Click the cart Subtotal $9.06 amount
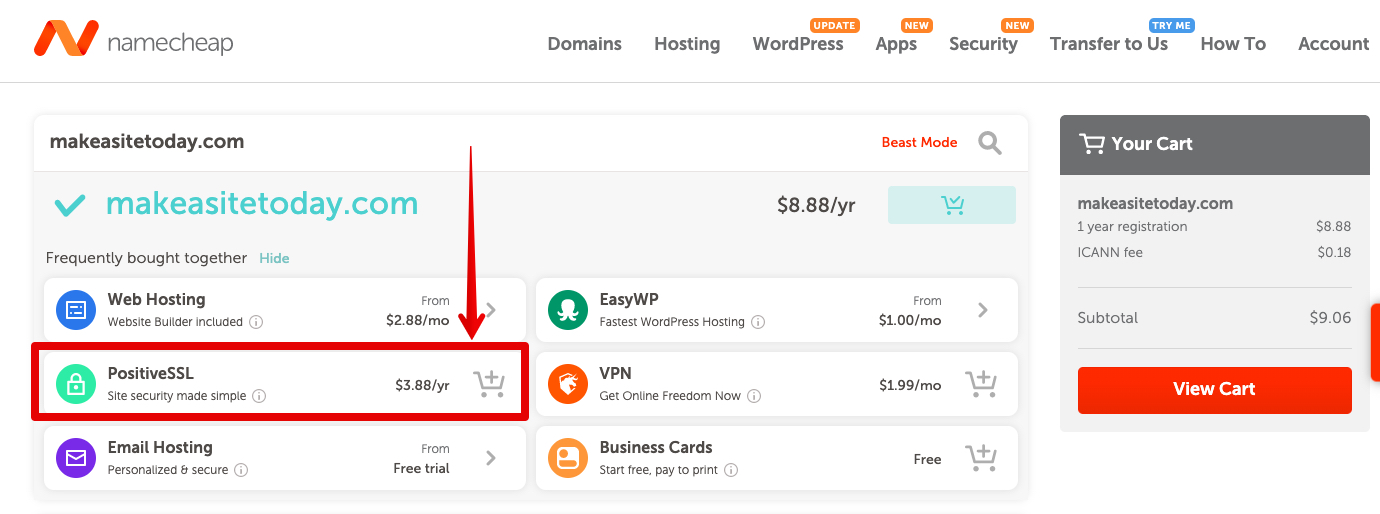Screen dimensions: 1380x514 tap(1330, 318)
